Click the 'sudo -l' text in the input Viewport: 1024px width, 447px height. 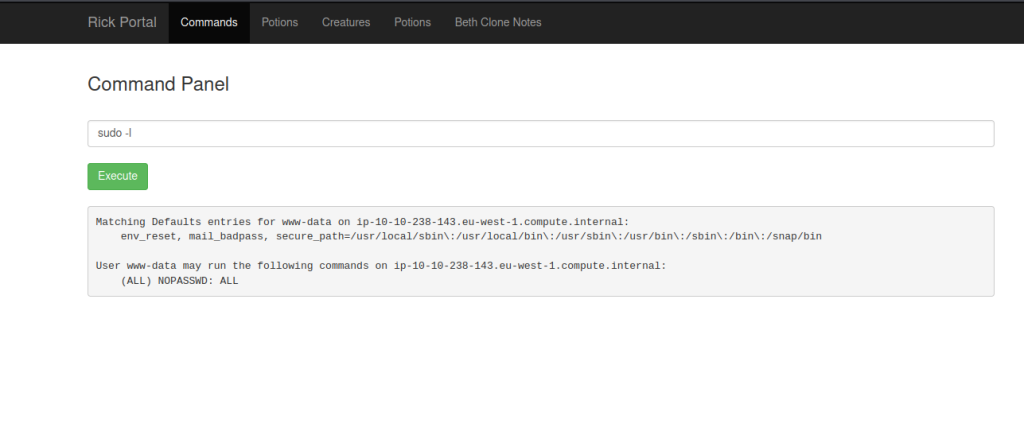coord(115,134)
